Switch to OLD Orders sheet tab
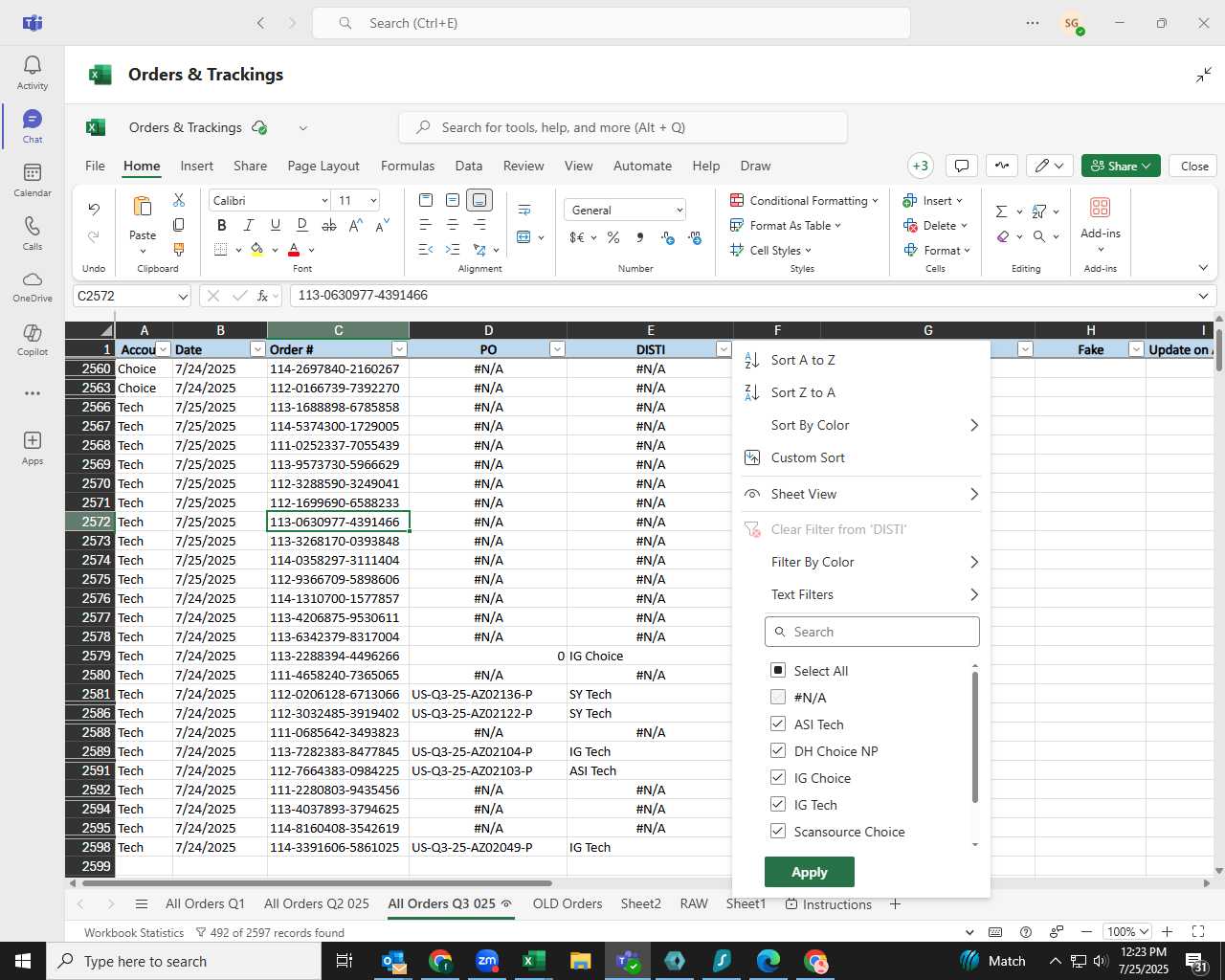The height and width of the screenshot is (980, 1225). (x=568, y=903)
